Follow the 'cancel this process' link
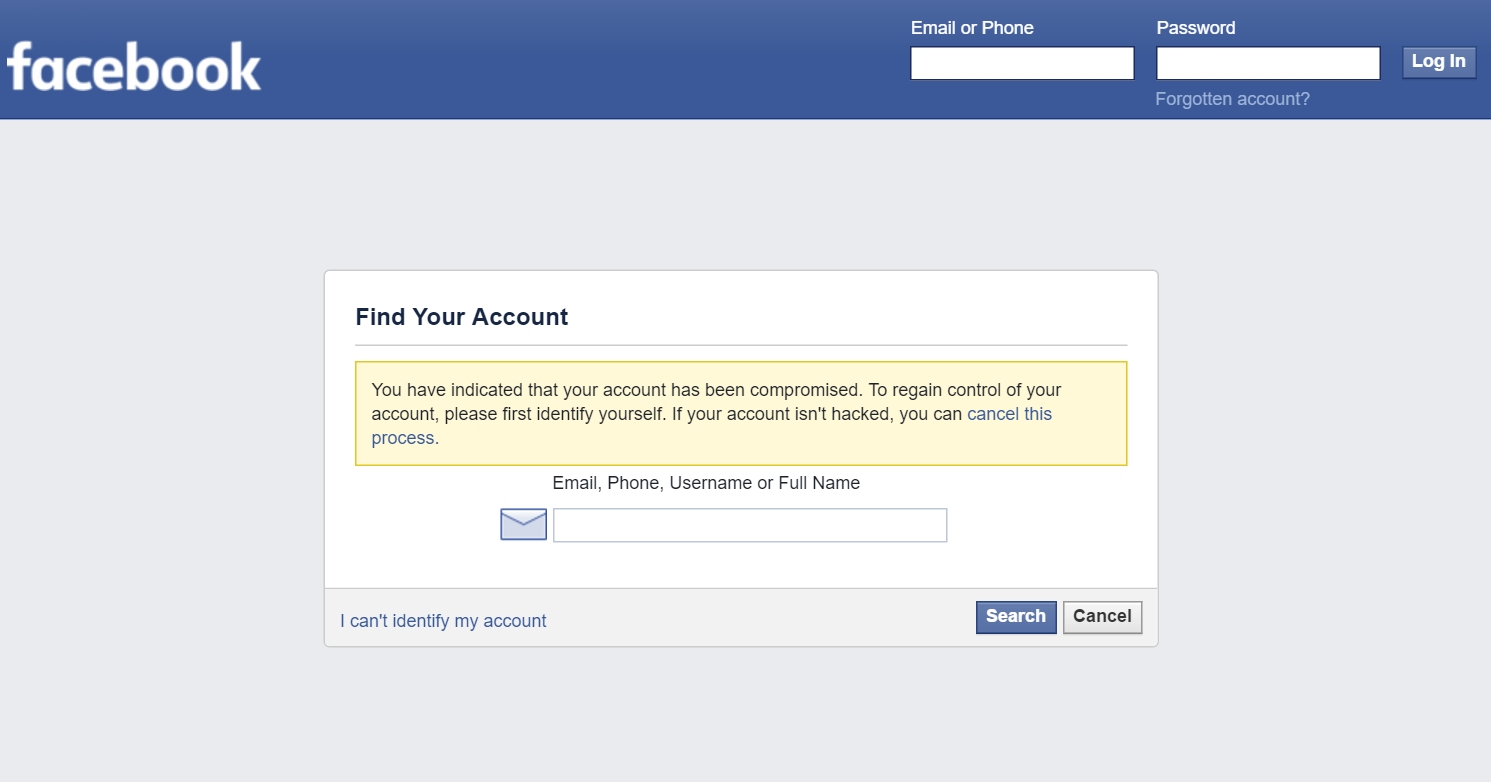 click(x=1009, y=414)
